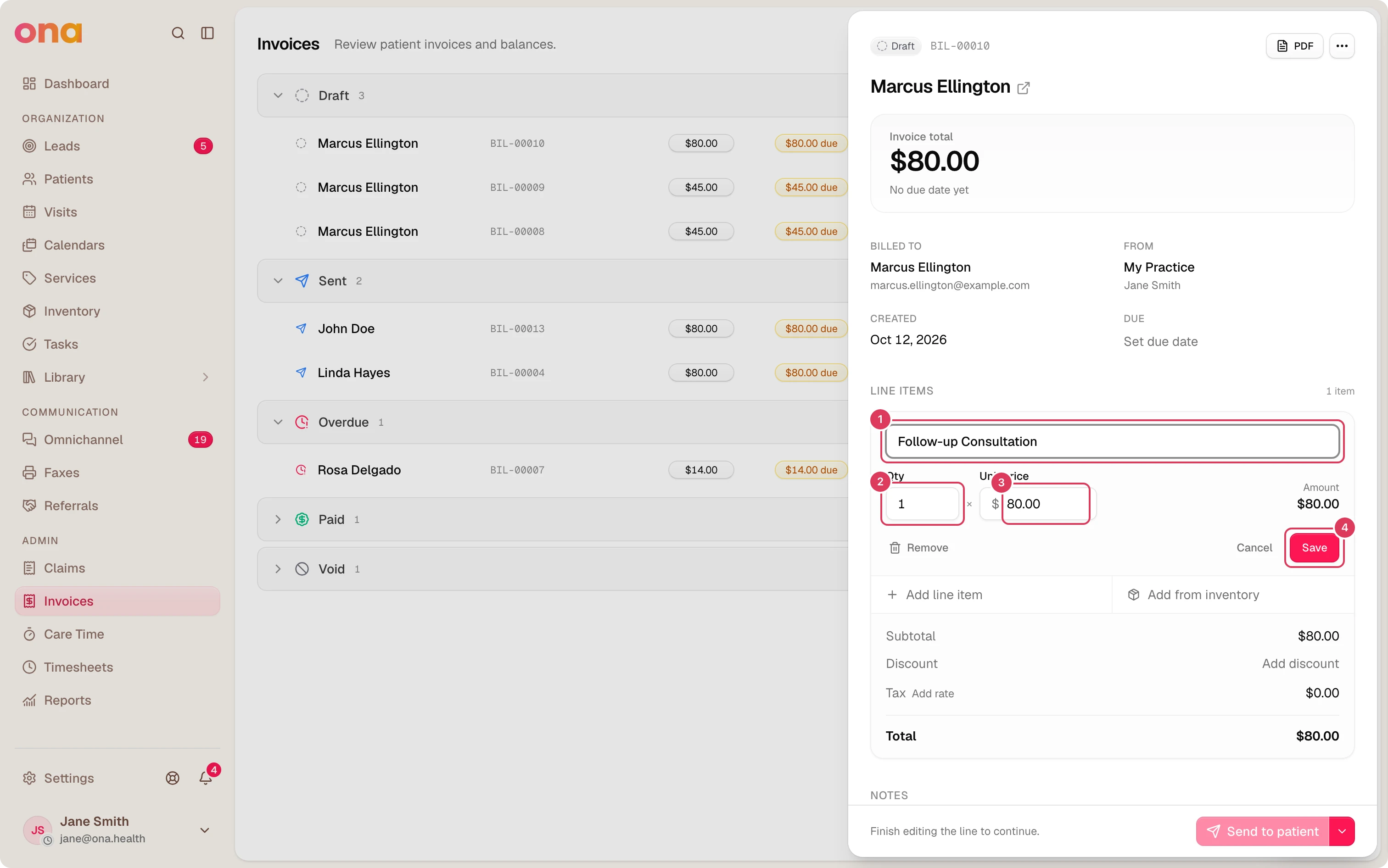View Reports page
Screen dimensions: 1388x868
117,701
